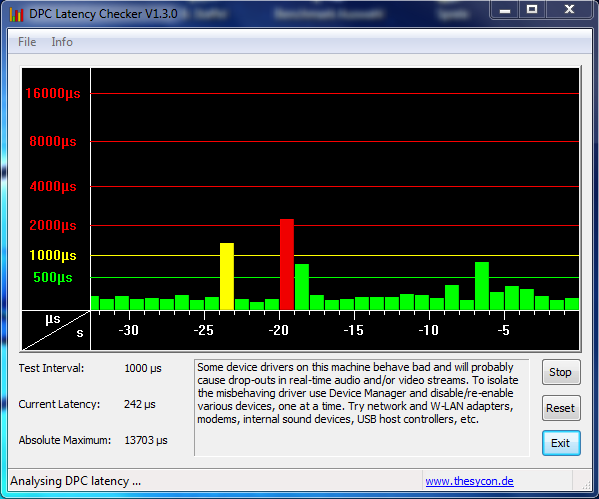
Task: Click the window resize grip in status bar
Action: tap(585, 485)
